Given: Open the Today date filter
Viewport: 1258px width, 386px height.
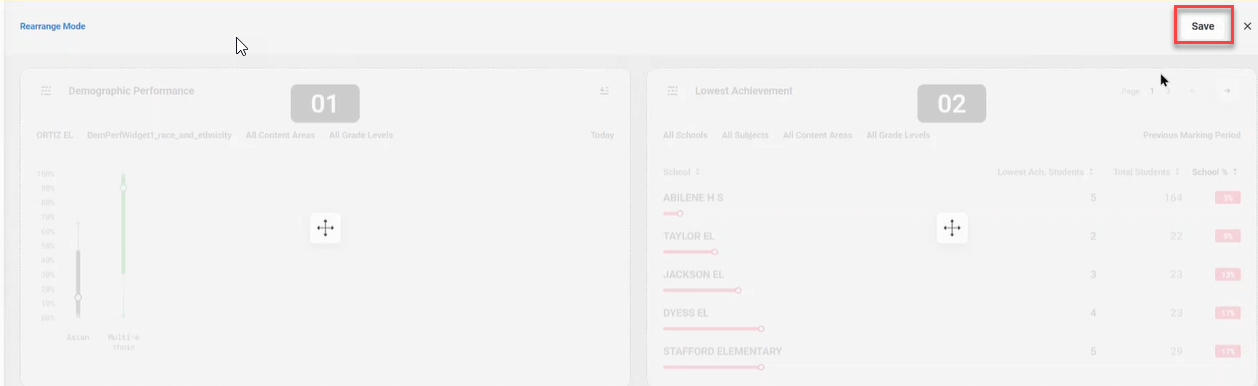Looking at the screenshot, I should [x=602, y=135].
